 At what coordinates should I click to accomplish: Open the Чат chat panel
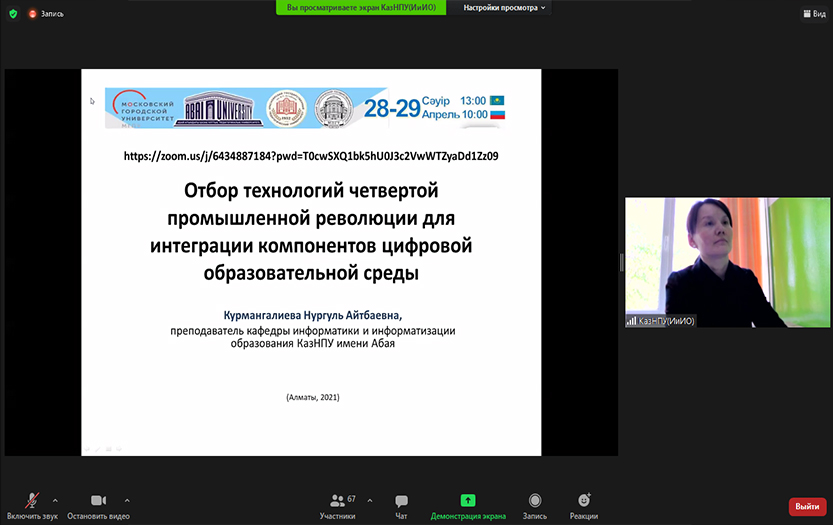(401, 503)
